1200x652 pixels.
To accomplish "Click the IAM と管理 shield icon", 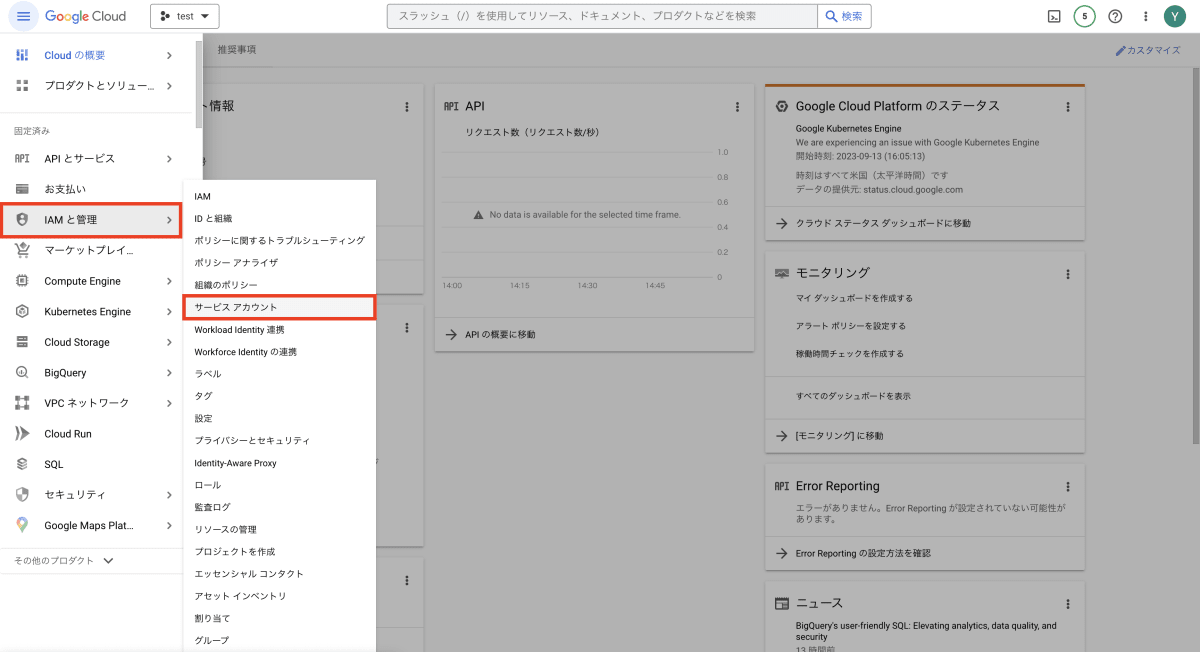I will coord(23,219).
